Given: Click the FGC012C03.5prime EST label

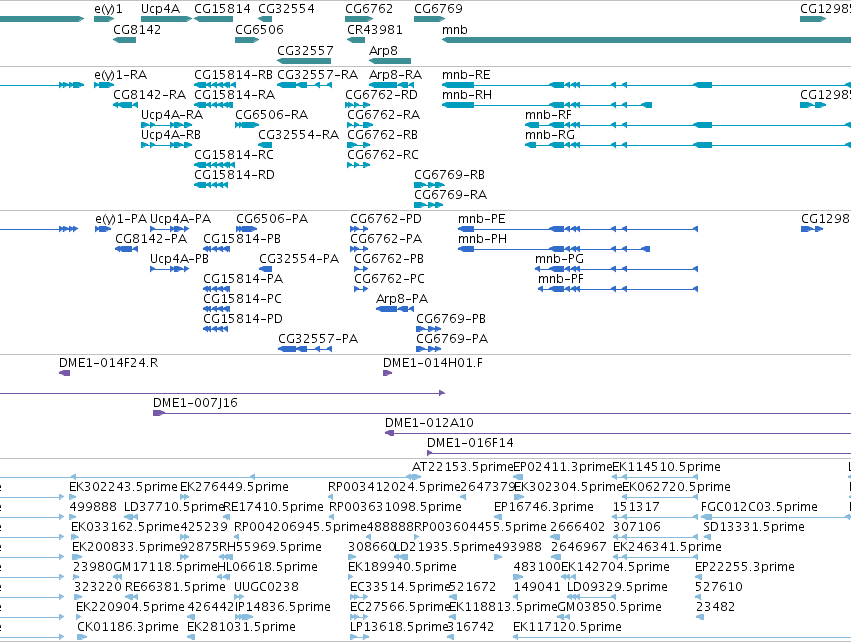Looking at the screenshot, I should tap(759, 507).
